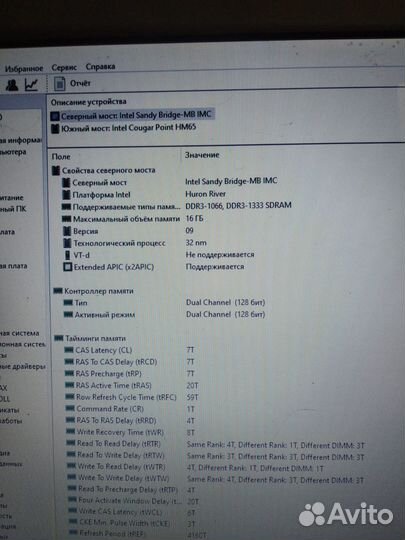Click the report page icon beside Отчёт
Viewport: 405px width, 540px height.
(60, 84)
